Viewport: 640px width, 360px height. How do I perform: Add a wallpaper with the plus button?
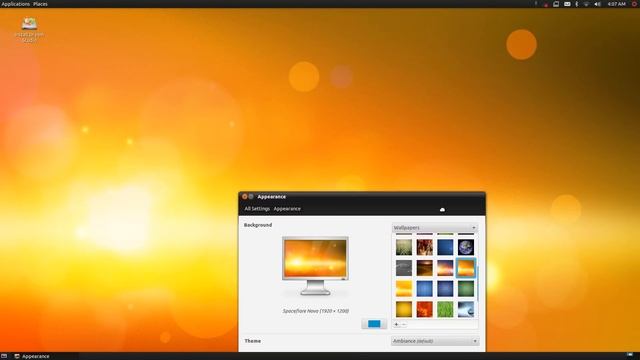pyautogui.click(x=396, y=324)
